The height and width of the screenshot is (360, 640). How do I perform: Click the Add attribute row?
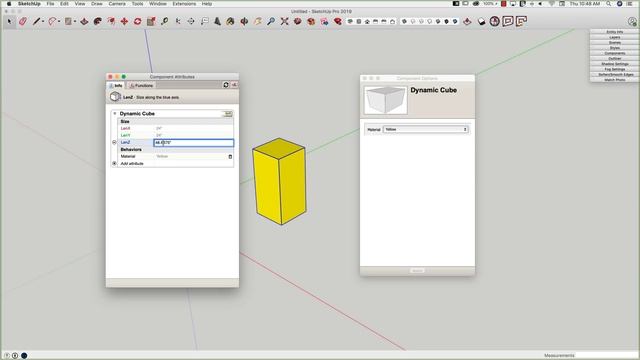pos(175,163)
